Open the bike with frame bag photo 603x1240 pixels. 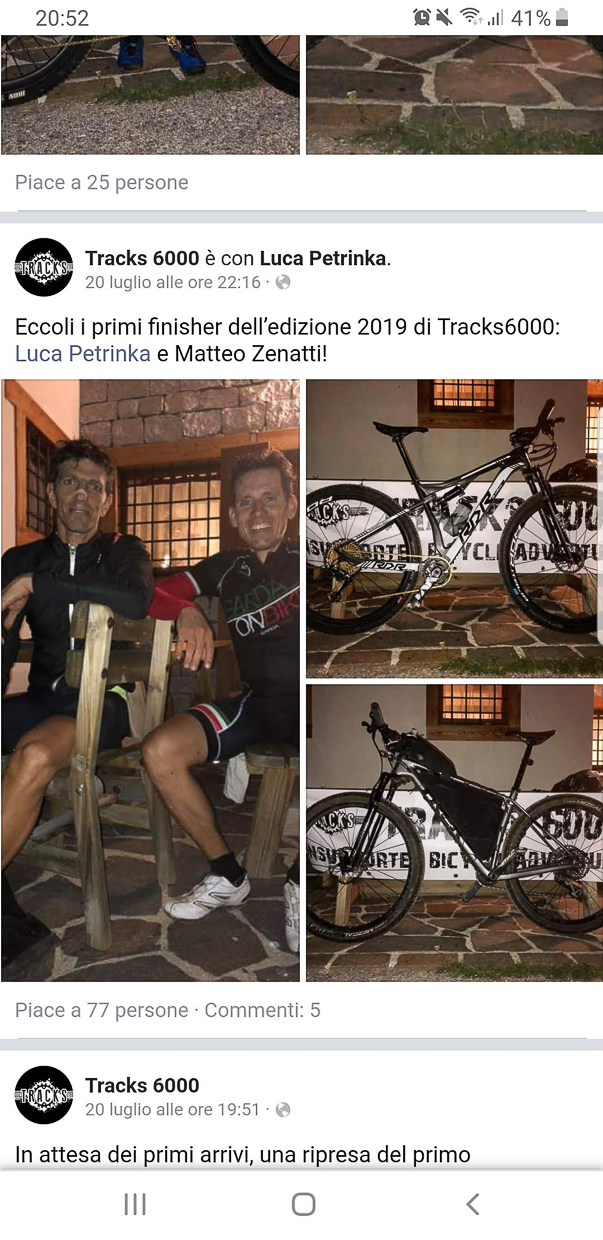coord(454,832)
